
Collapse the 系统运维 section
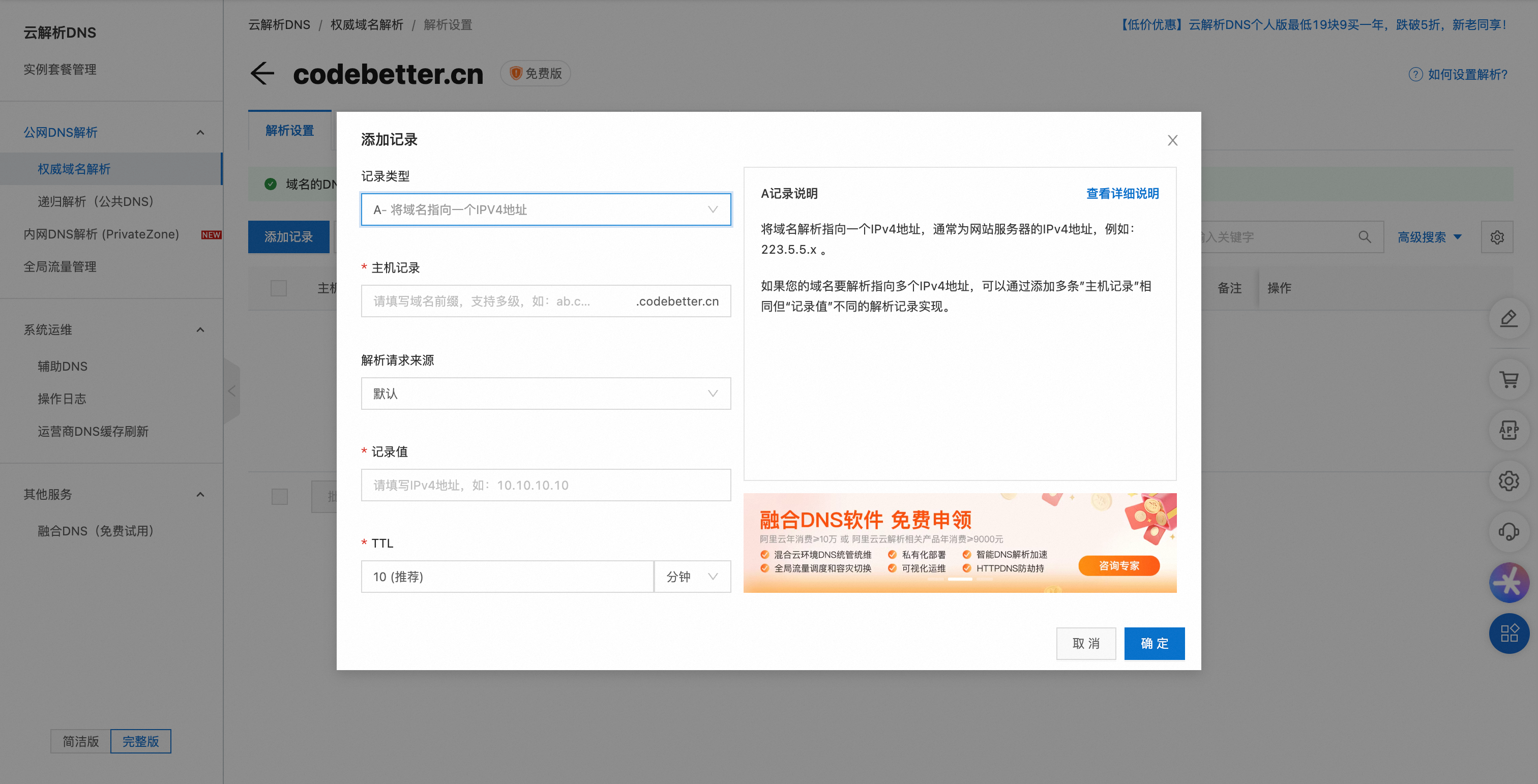point(200,330)
